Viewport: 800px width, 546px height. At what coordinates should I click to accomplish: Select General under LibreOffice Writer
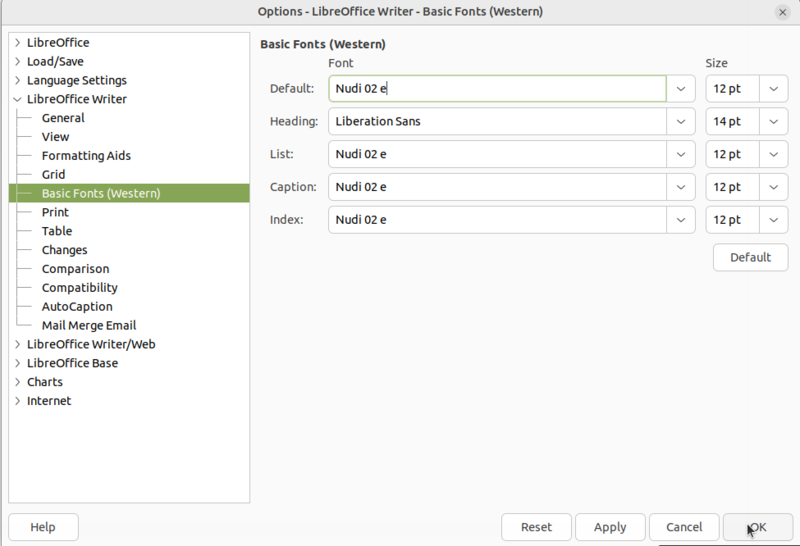63,118
